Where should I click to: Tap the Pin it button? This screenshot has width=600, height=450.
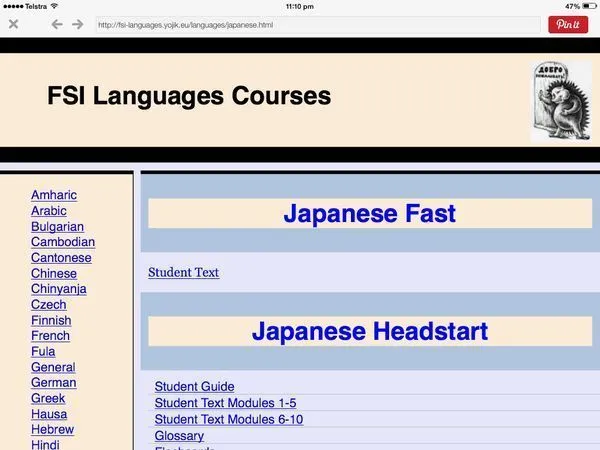(x=568, y=24)
